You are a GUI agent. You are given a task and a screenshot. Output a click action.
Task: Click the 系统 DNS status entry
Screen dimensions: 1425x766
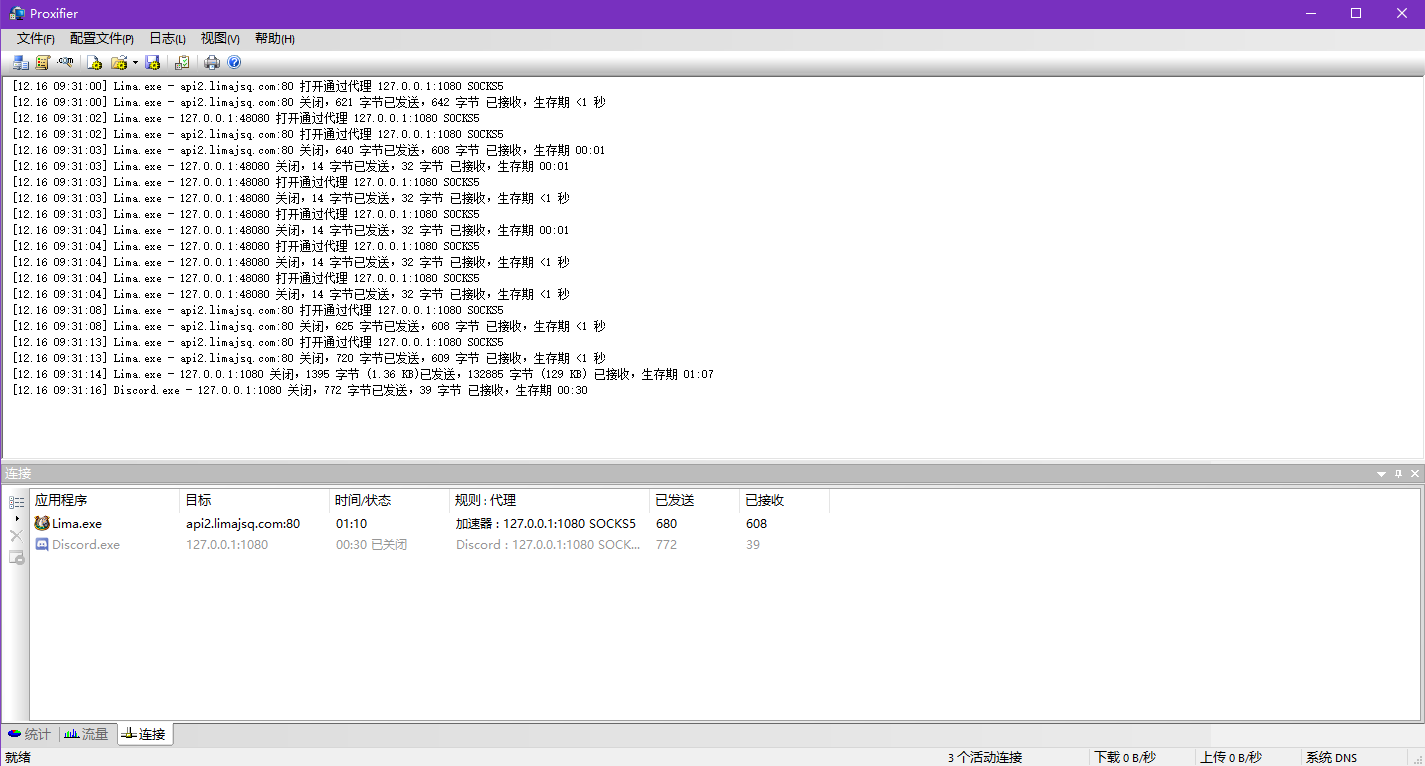pyautogui.click(x=1332, y=757)
